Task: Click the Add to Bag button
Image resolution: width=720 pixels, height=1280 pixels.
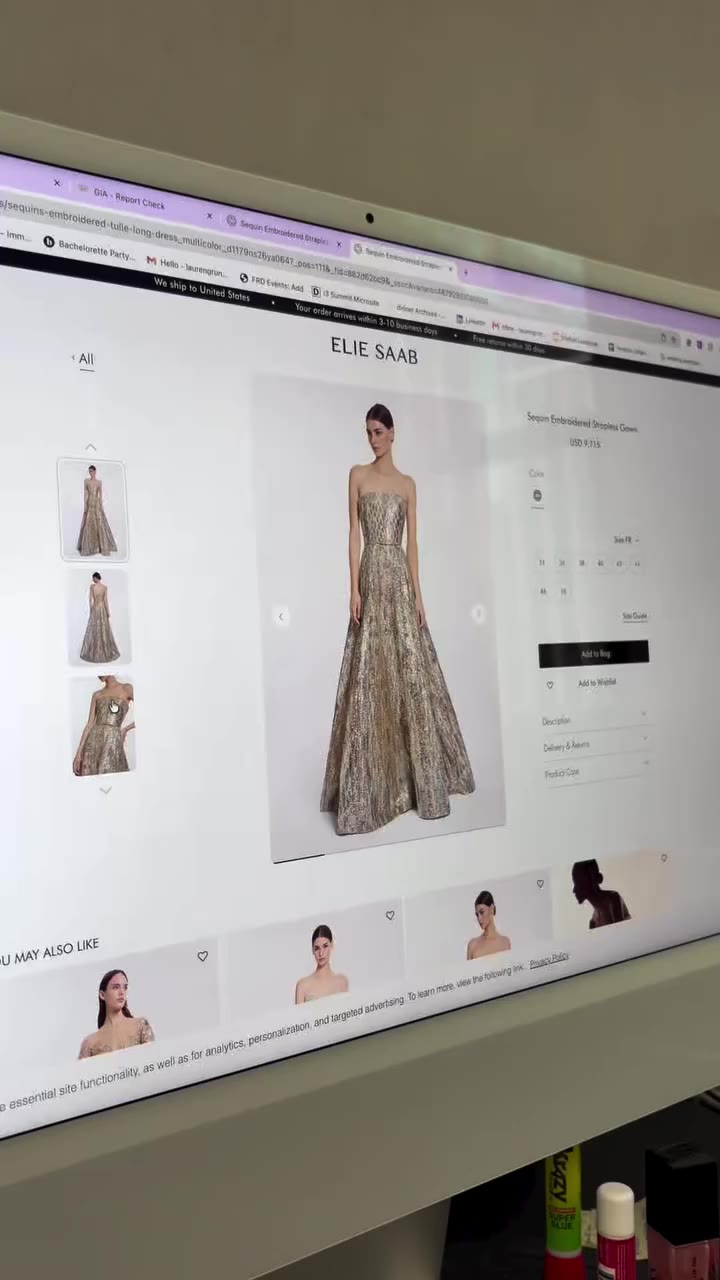Action: click(594, 654)
